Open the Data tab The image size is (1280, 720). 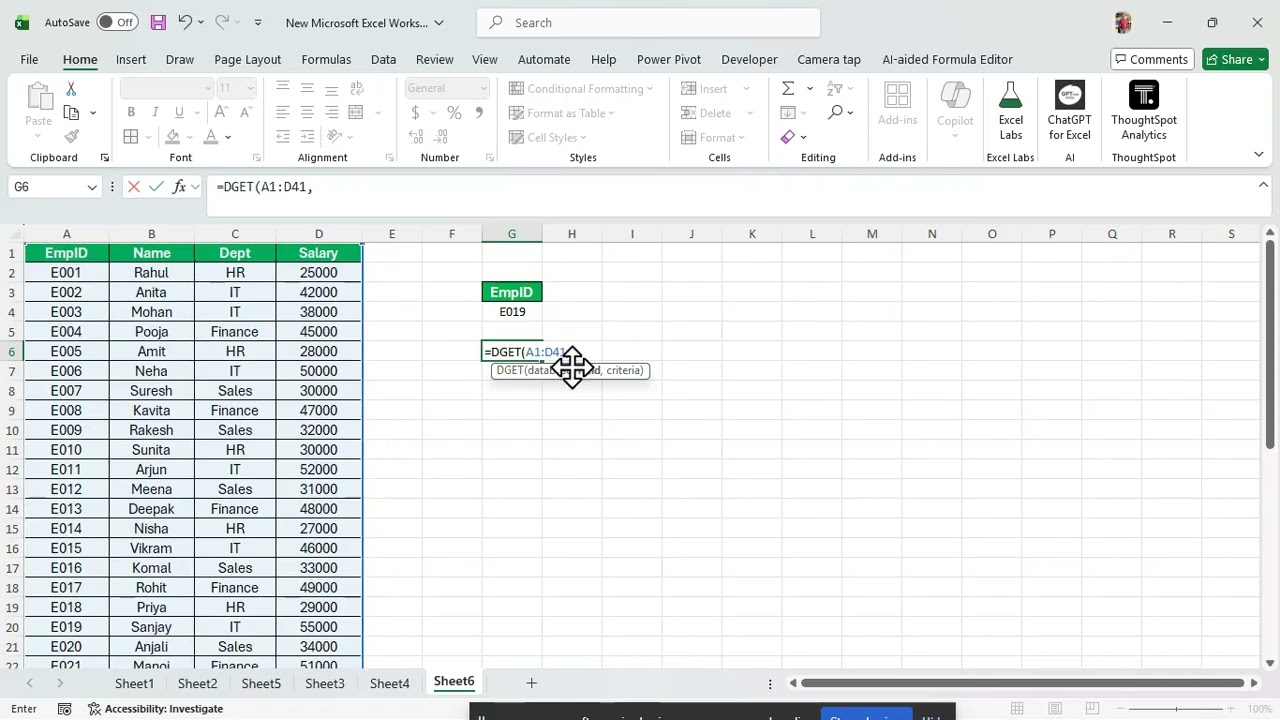point(383,59)
